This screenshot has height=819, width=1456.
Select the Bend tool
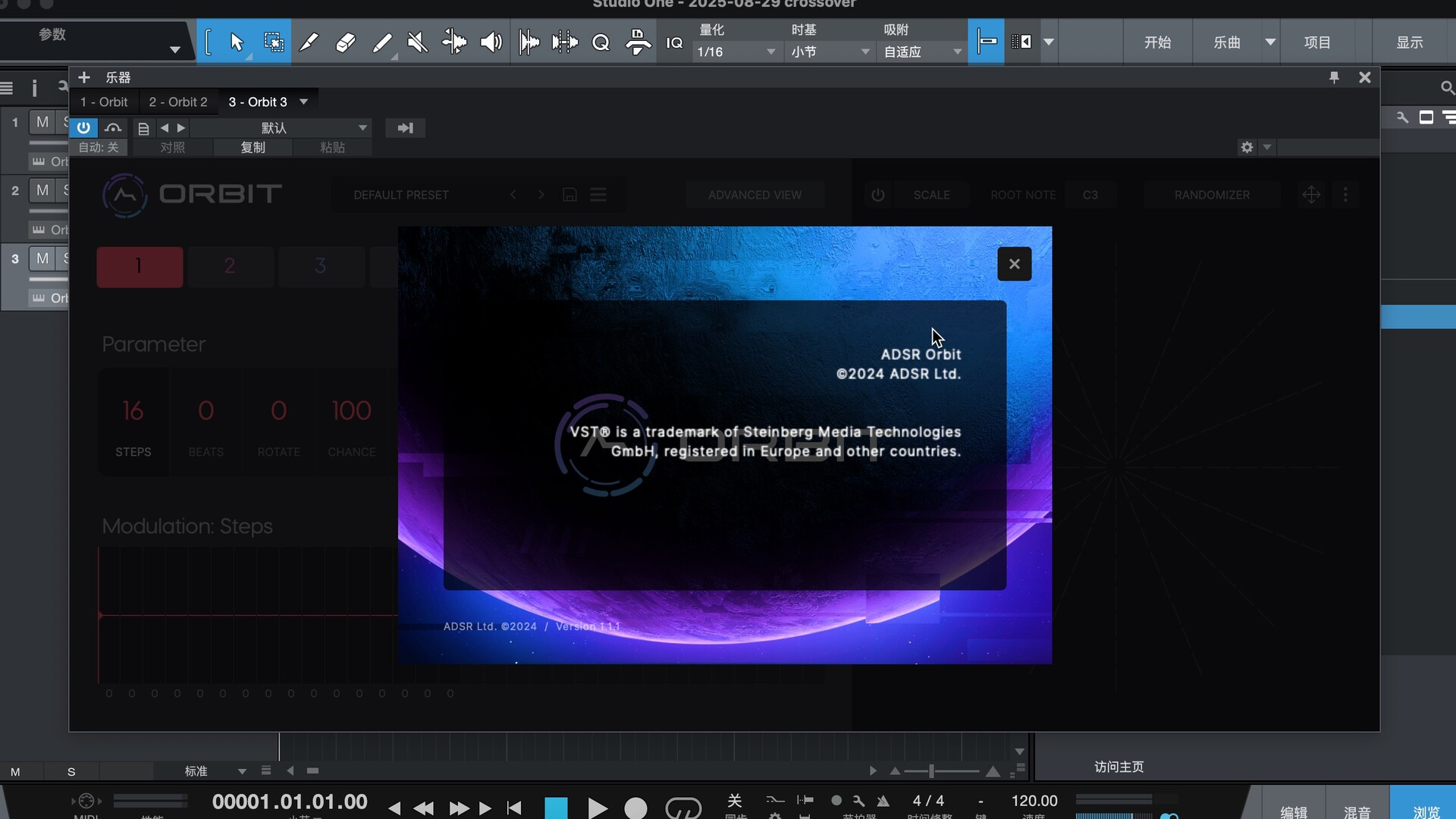click(454, 42)
